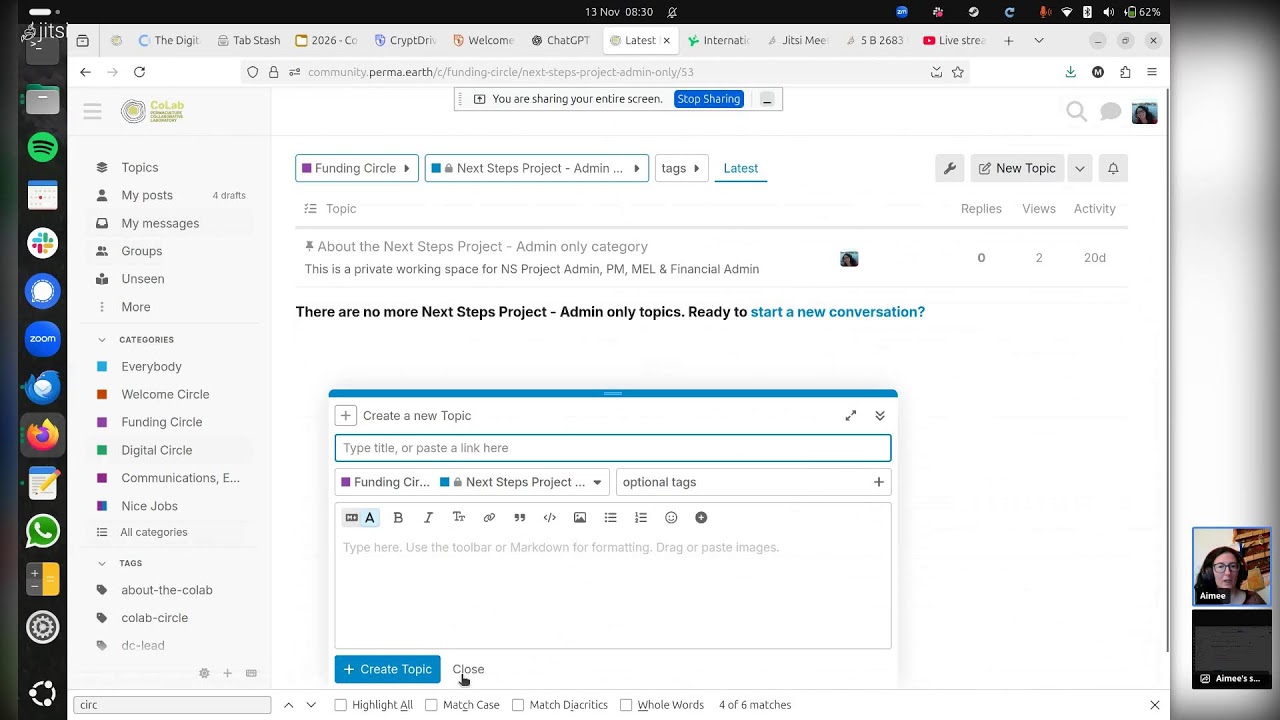Screen dimensions: 1280x720
Task: Open notification bell options for category
Action: (1113, 168)
